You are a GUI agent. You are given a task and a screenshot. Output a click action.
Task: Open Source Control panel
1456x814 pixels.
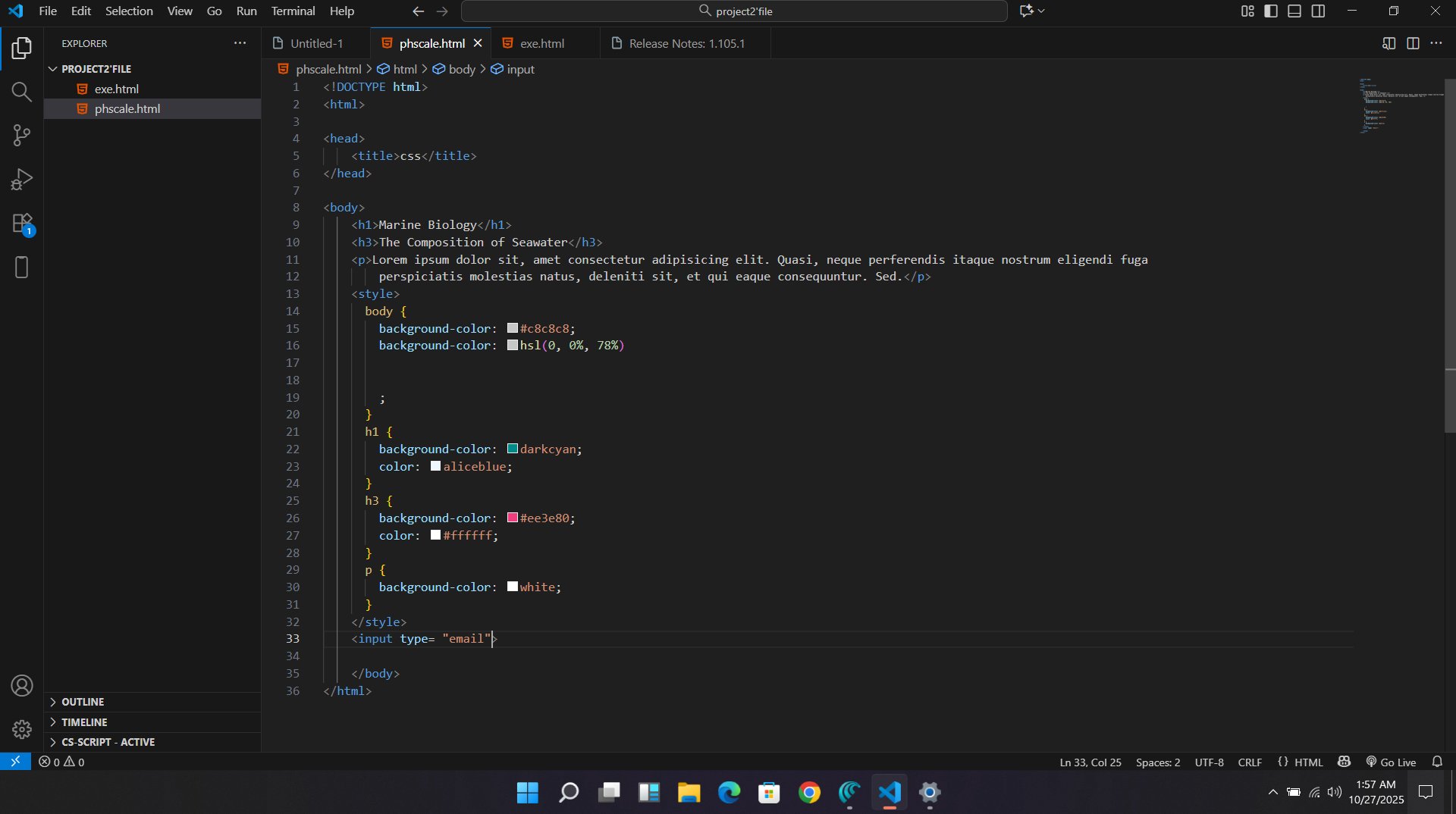pyautogui.click(x=21, y=136)
